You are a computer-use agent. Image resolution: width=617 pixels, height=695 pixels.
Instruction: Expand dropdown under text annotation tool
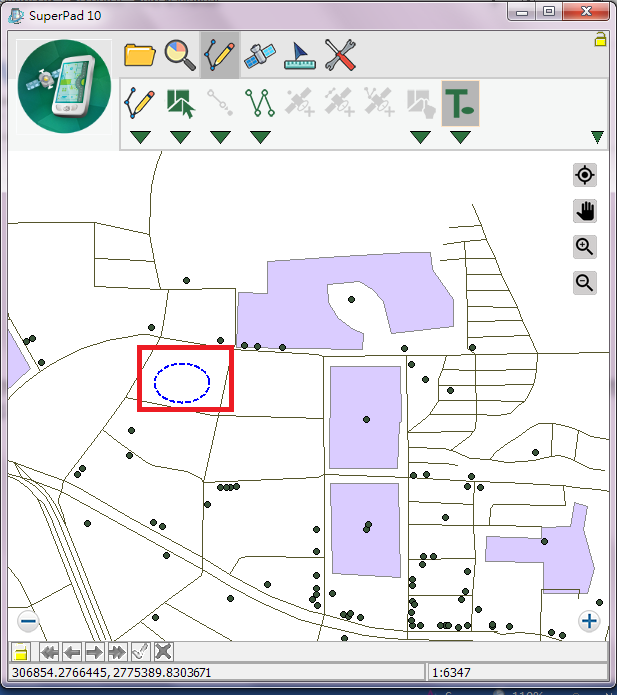pyautogui.click(x=460, y=137)
